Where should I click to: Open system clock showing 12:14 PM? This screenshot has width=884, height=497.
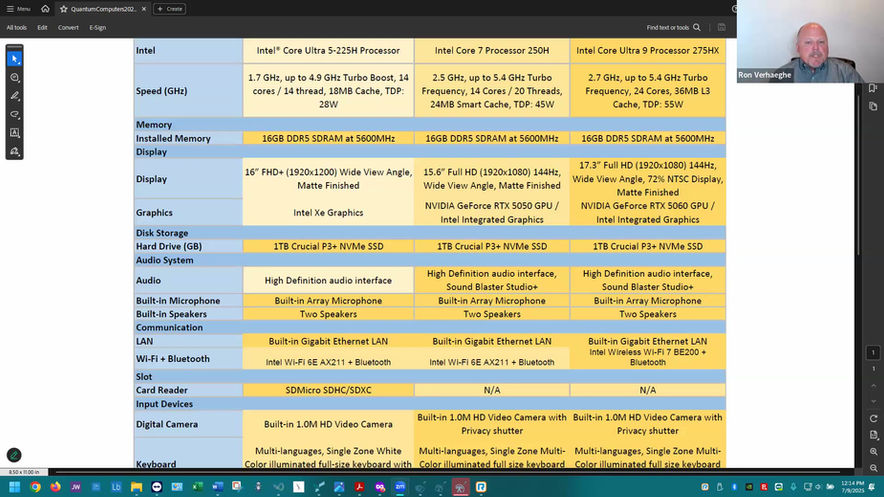pos(852,487)
